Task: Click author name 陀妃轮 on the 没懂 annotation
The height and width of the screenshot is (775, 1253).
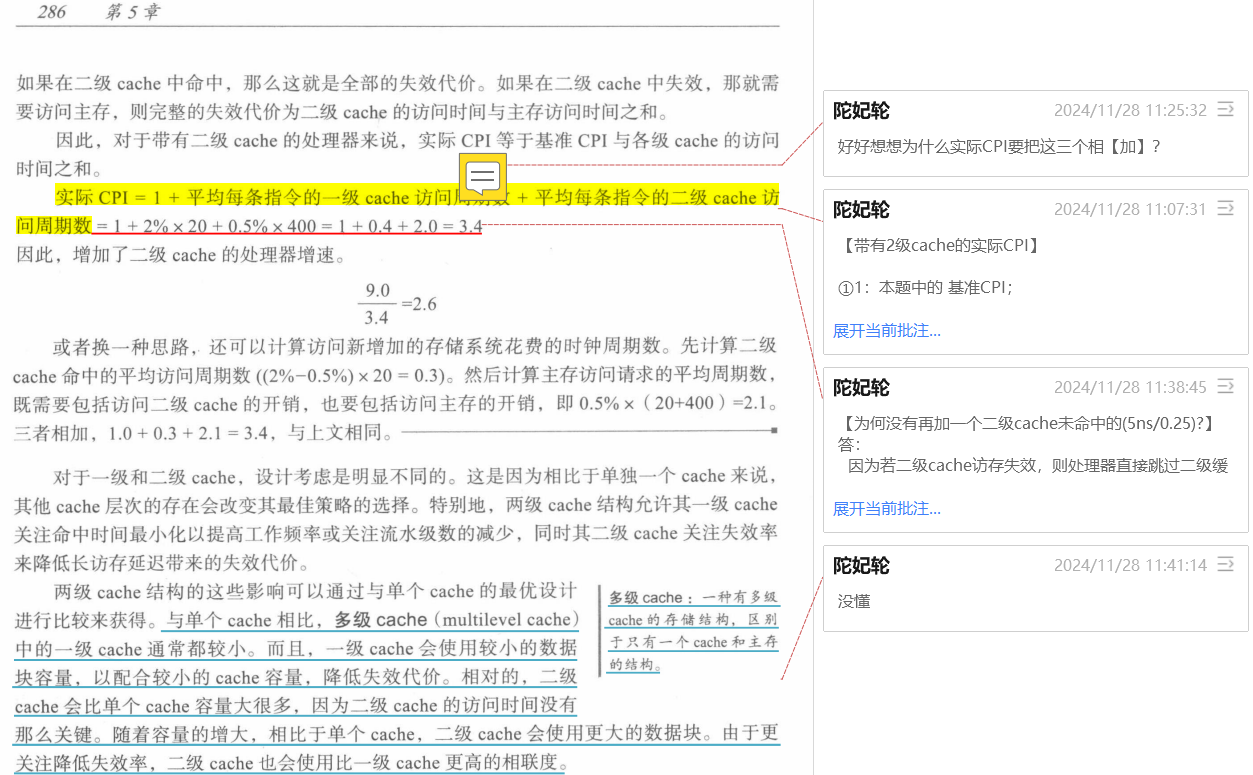Action: [861, 566]
